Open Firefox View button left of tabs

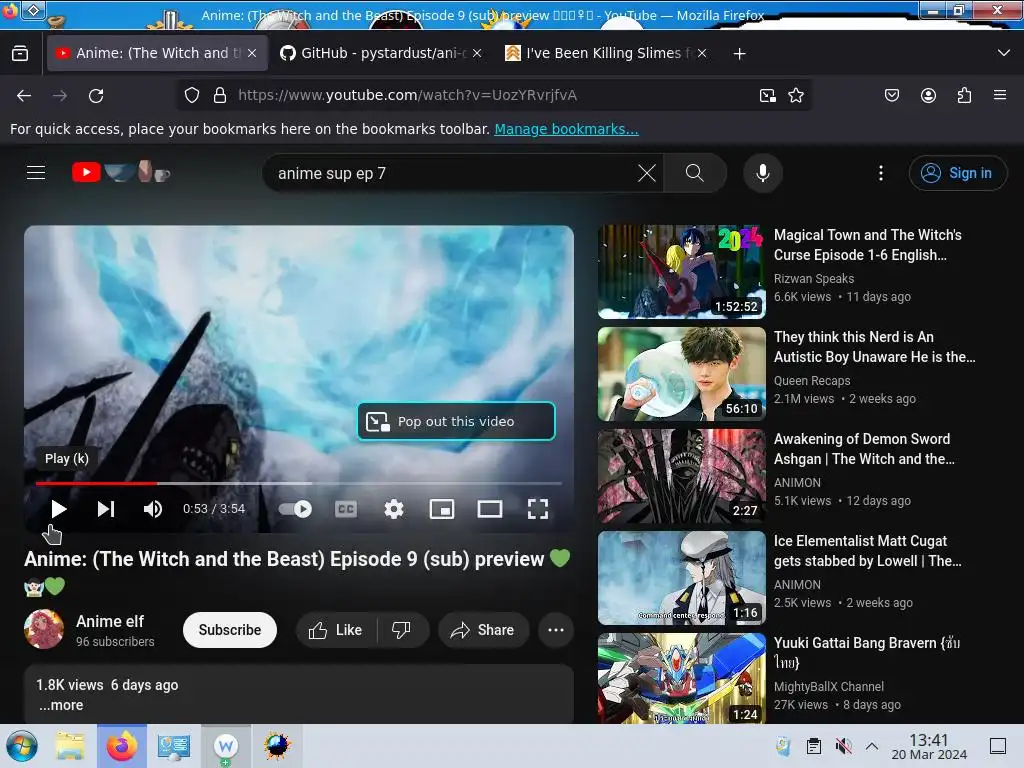click(x=20, y=53)
